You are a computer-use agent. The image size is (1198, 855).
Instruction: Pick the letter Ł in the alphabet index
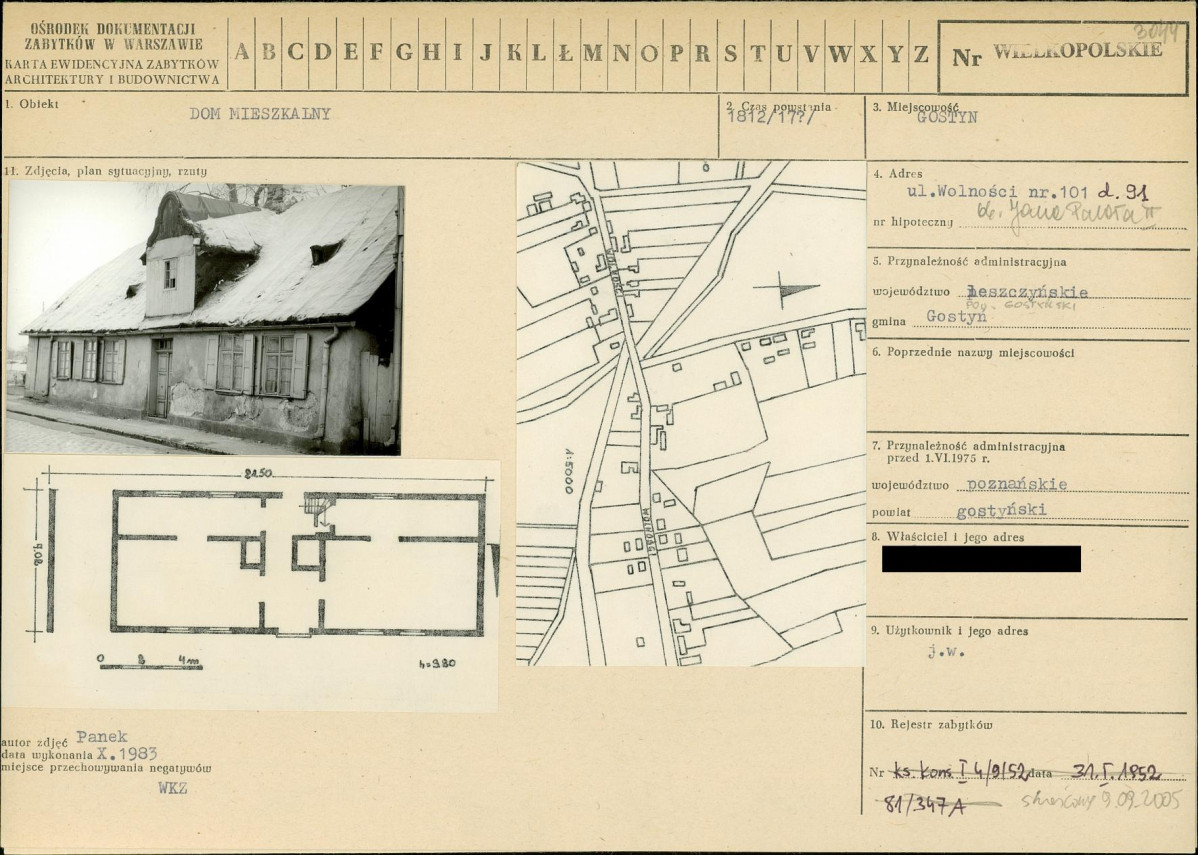[566, 54]
